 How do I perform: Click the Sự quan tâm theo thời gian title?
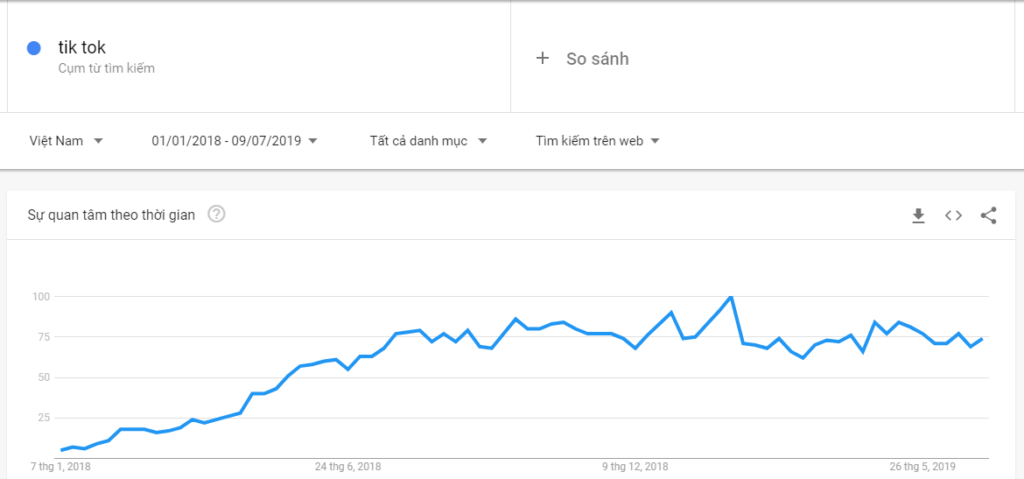point(111,215)
